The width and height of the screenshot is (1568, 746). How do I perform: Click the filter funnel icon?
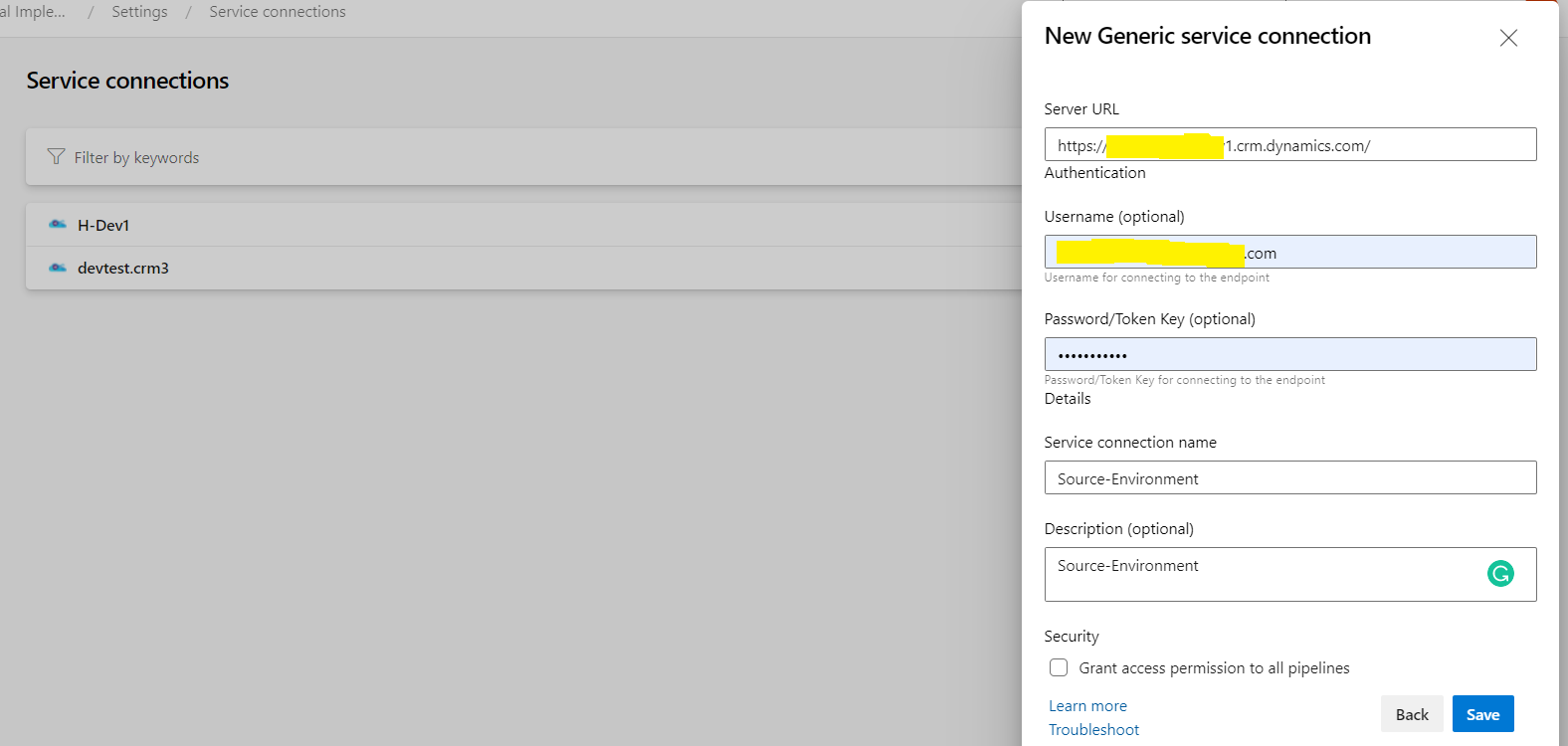click(56, 157)
